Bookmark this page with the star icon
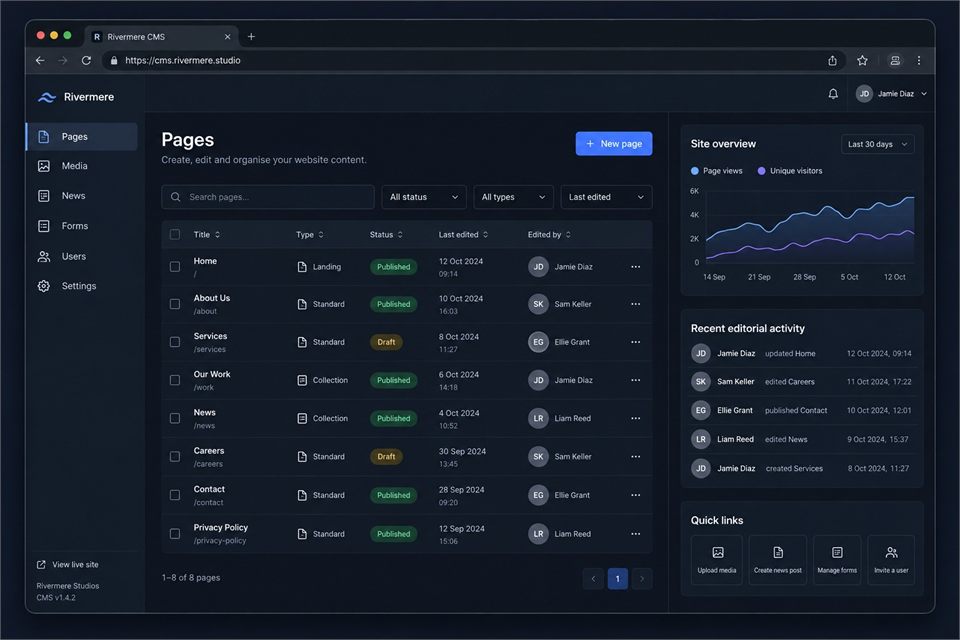 [862, 60]
